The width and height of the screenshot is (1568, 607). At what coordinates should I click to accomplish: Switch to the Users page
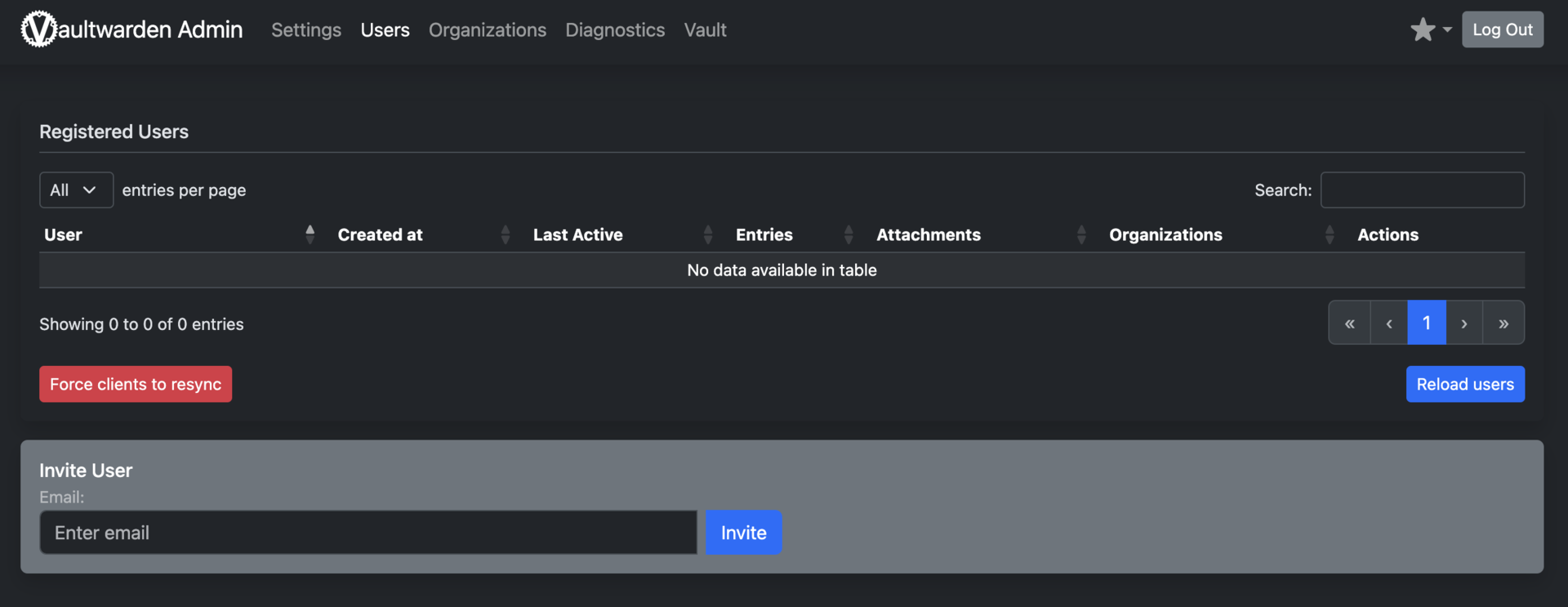tap(385, 29)
